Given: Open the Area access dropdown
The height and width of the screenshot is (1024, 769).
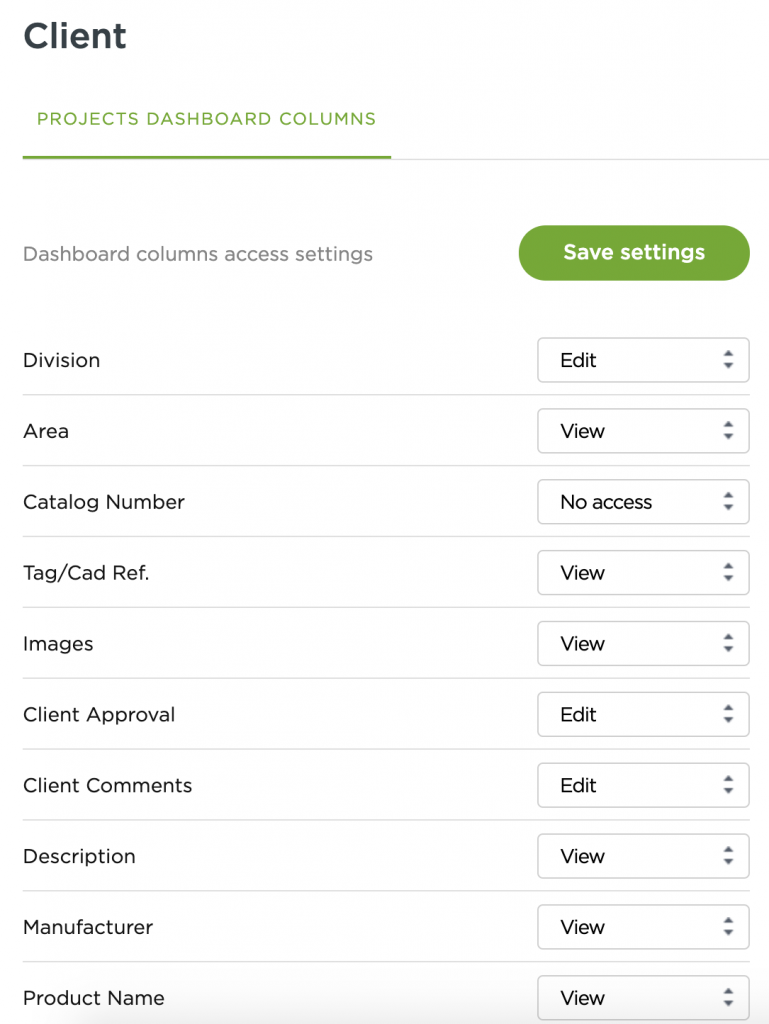Looking at the screenshot, I should (642, 431).
